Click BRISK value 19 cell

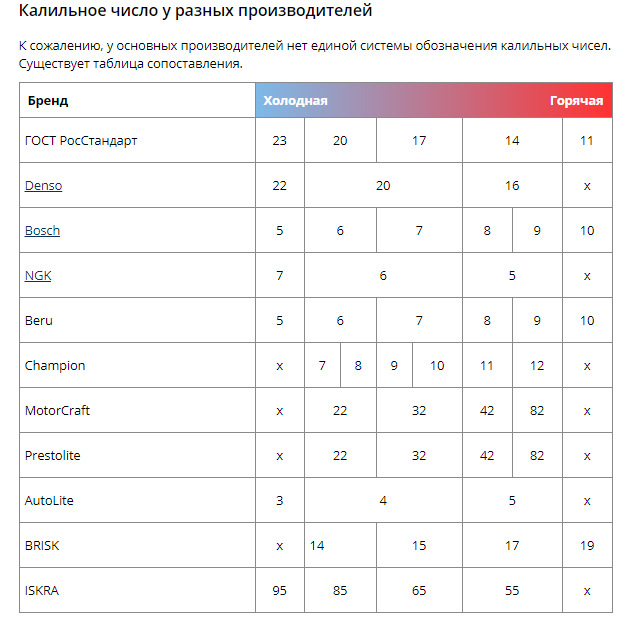point(587,545)
